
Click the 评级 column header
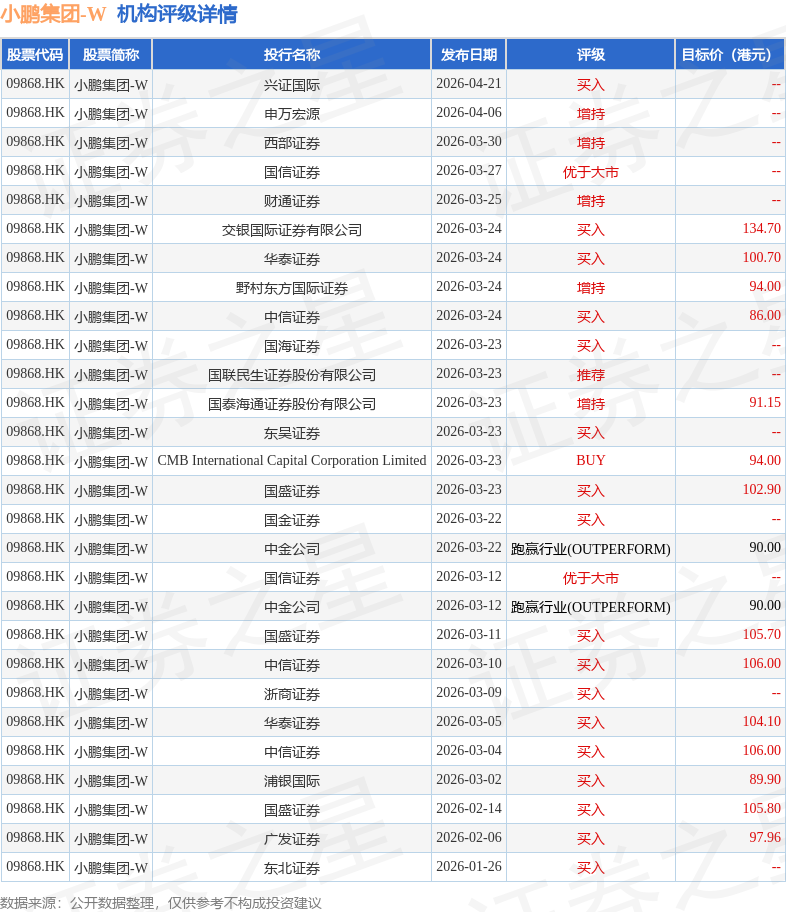pos(591,55)
